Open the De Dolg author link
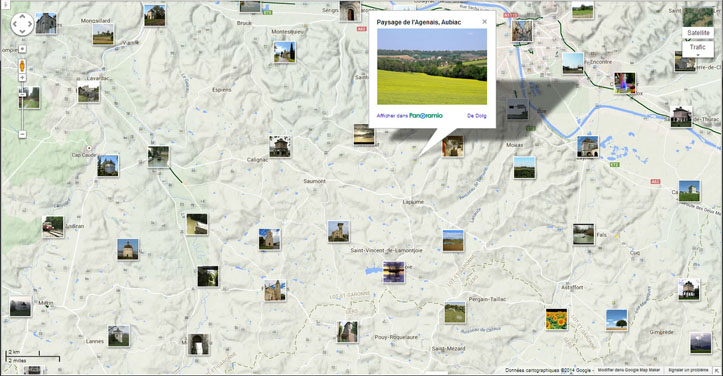This screenshot has width=723, height=376. (x=477, y=116)
